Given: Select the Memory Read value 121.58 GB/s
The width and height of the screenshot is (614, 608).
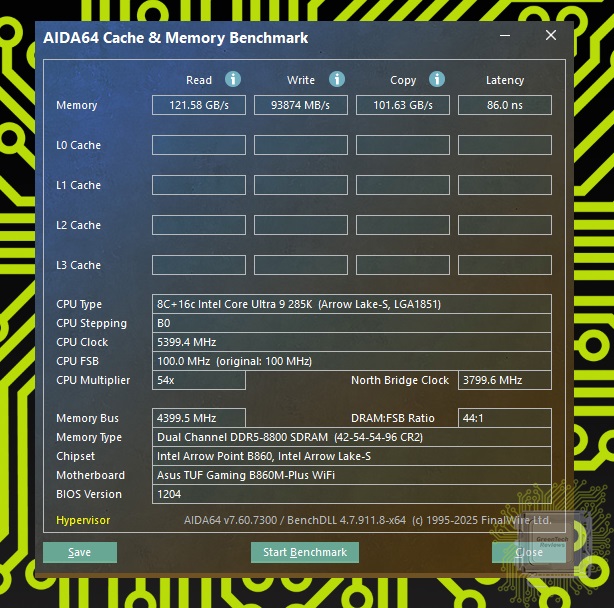Looking at the screenshot, I should 199,105.
